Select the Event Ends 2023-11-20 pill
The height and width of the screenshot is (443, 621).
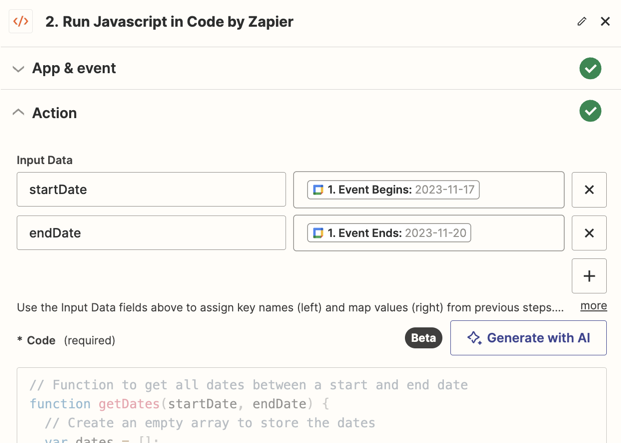click(x=389, y=233)
